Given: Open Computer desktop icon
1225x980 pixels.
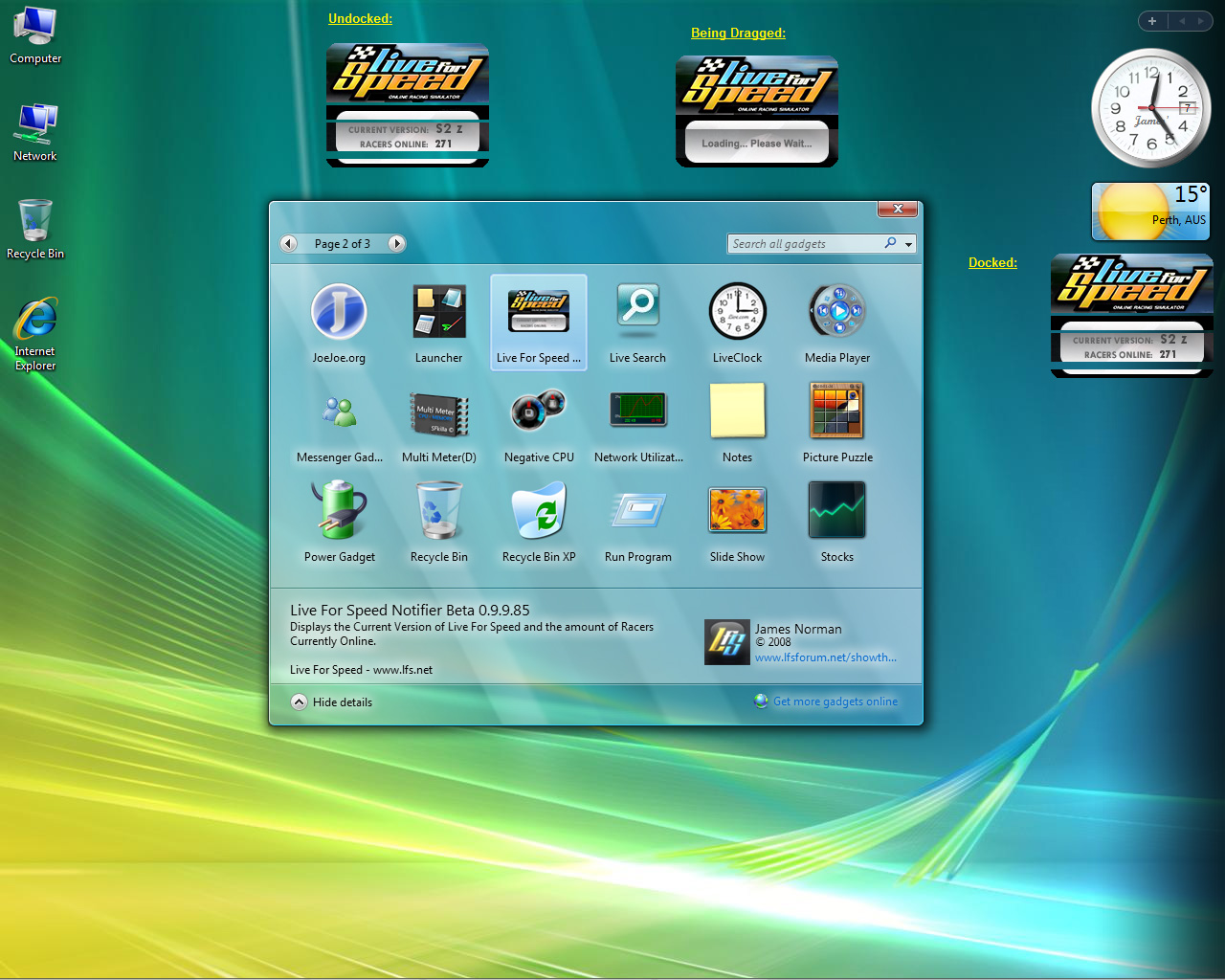Looking at the screenshot, I should coord(35,35).
